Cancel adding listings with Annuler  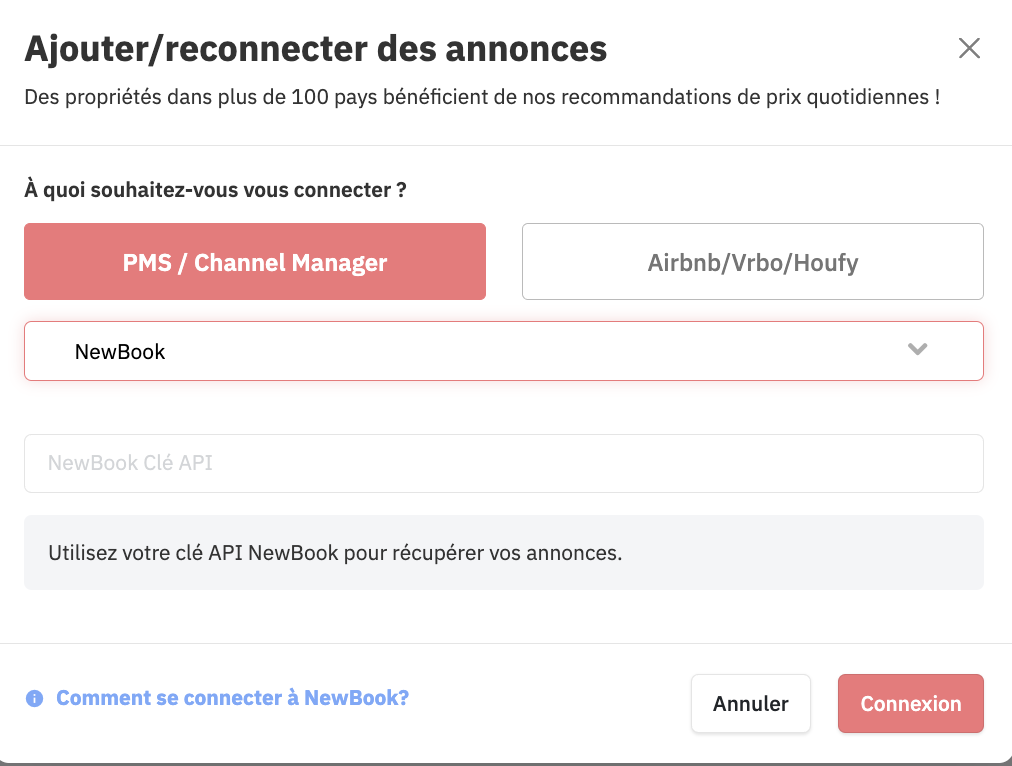coord(751,703)
